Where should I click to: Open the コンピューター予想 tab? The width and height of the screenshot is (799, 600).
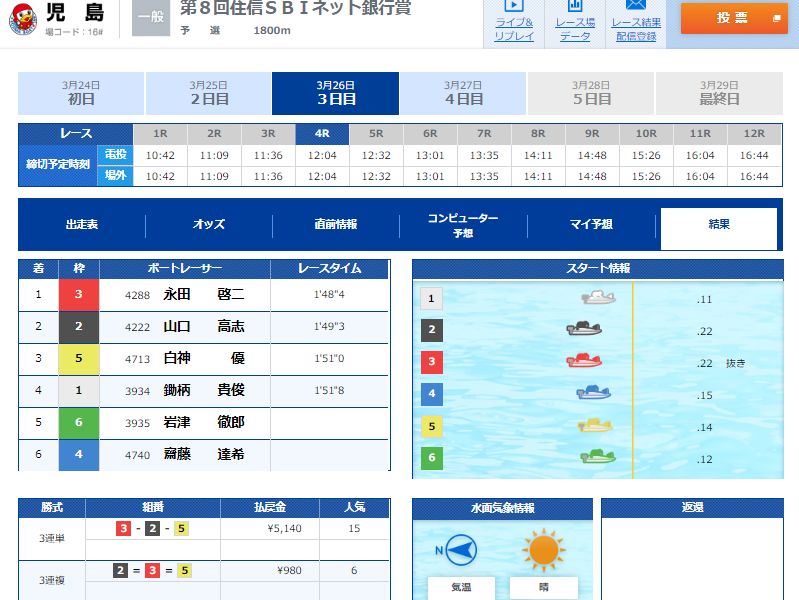point(463,225)
